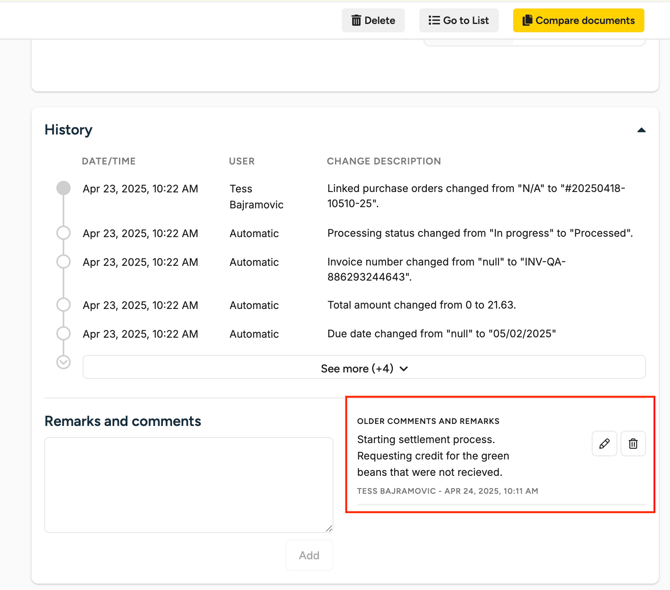670x590 pixels.
Task: Click timeline marker for Total amount change
Action: (63, 305)
